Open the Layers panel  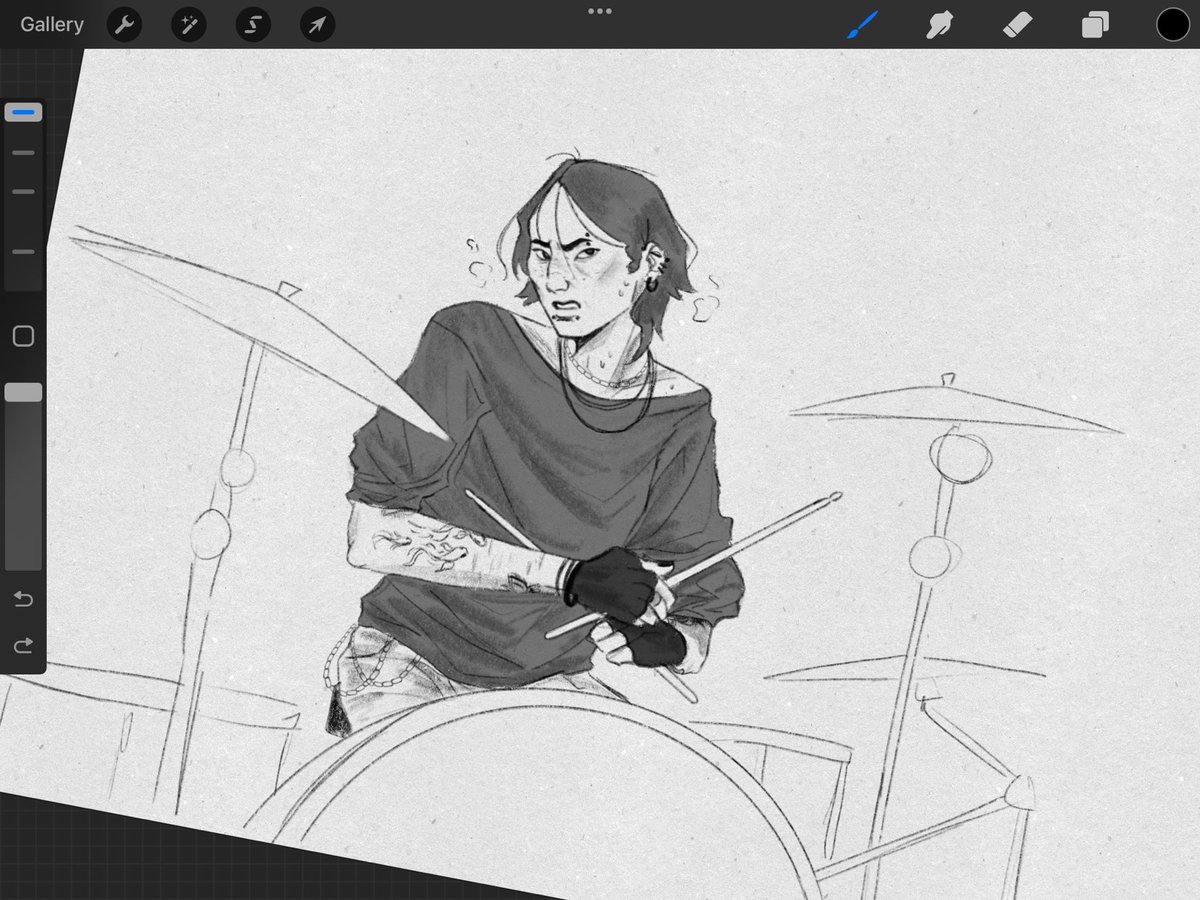tap(1094, 24)
